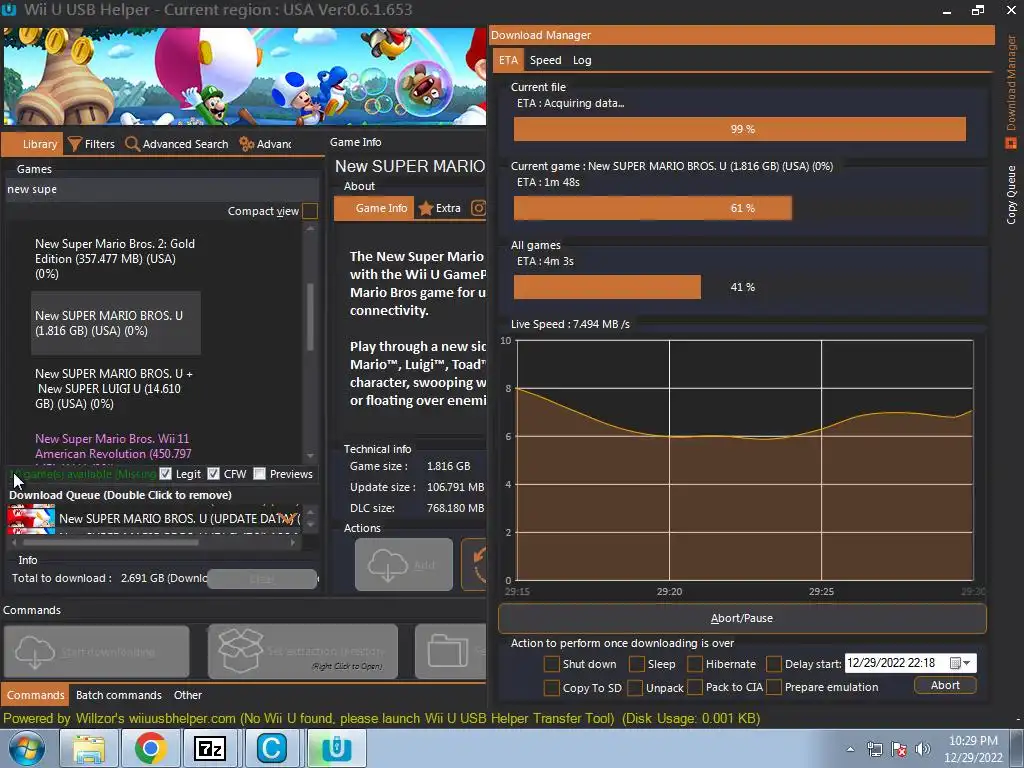Enable Shut down after downloading

click(551, 664)
